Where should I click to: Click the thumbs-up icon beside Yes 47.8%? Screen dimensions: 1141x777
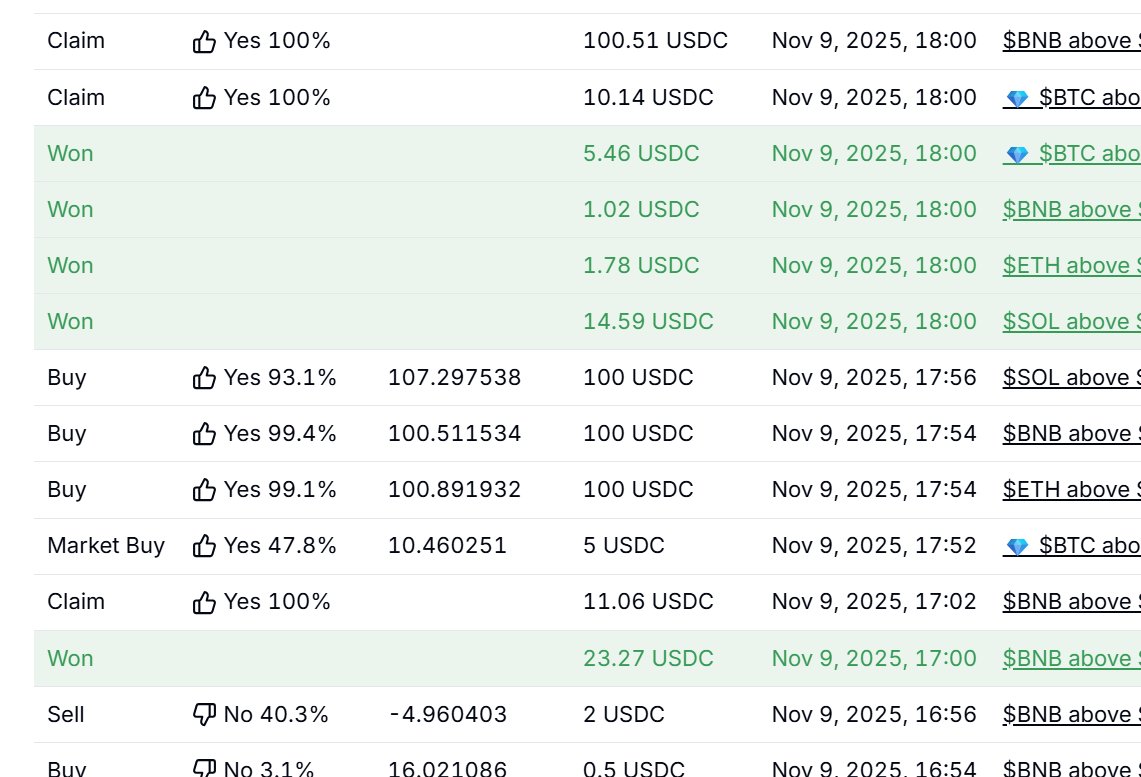tap(204, 545)
